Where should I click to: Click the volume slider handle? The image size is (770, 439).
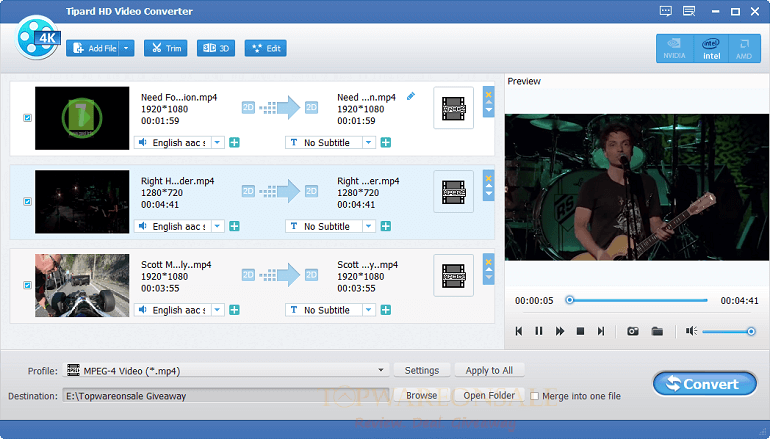751,331
